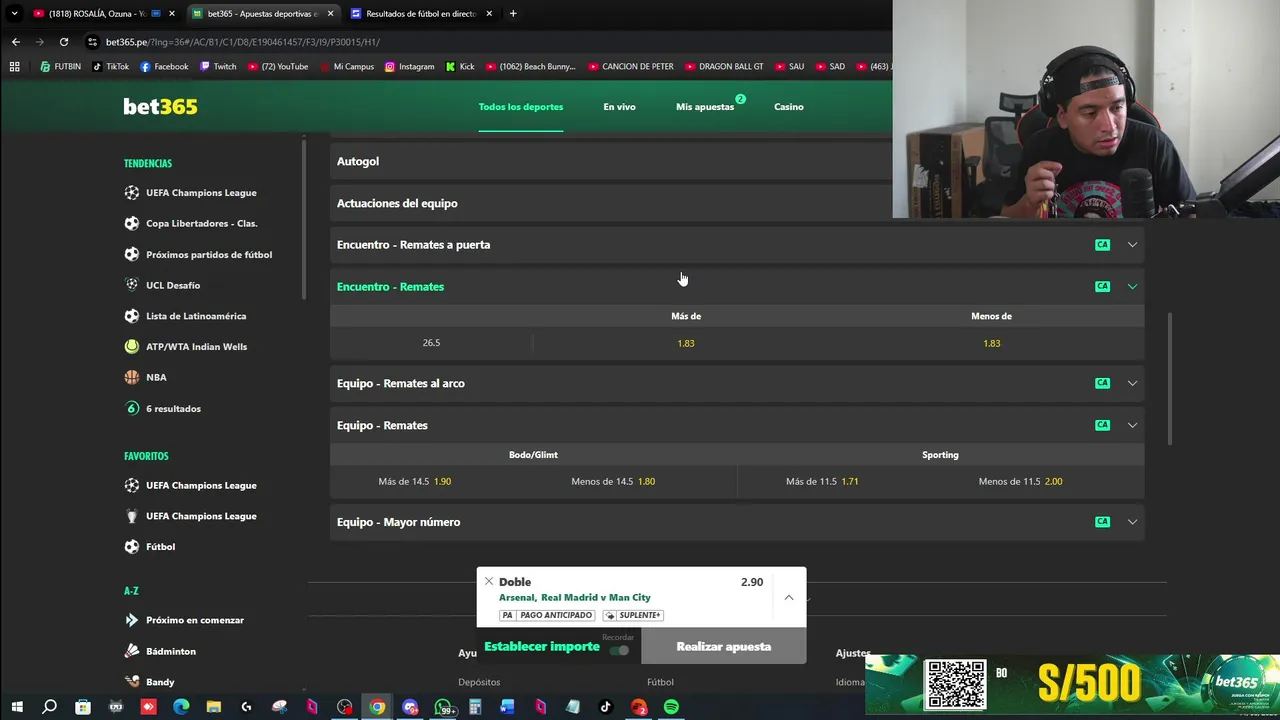This screenshot has height=720, width=1280.
Task: Open the Chrome tab search dropdown
Action: (x=14, y=13)
